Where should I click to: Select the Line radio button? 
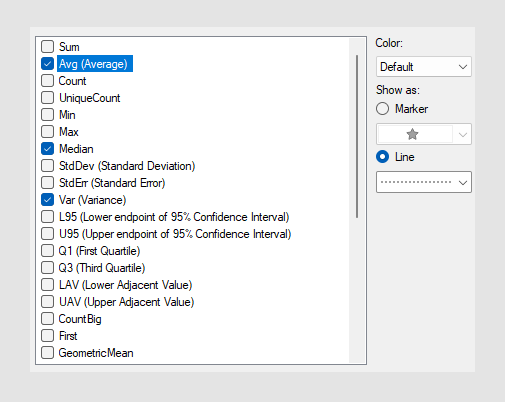(x=382, y=157)
